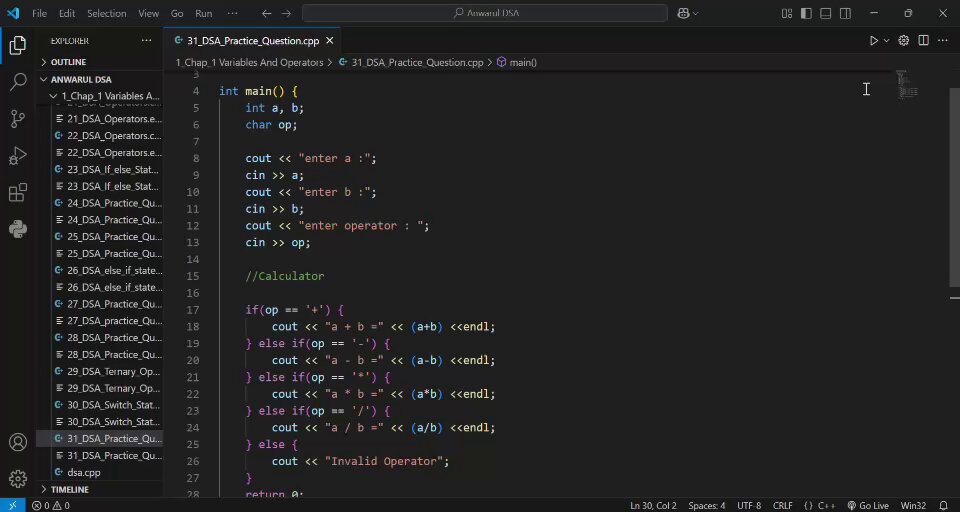The image size is (960, 512).
Task: Go forward with the right arrow
Action: coord(286,13)
